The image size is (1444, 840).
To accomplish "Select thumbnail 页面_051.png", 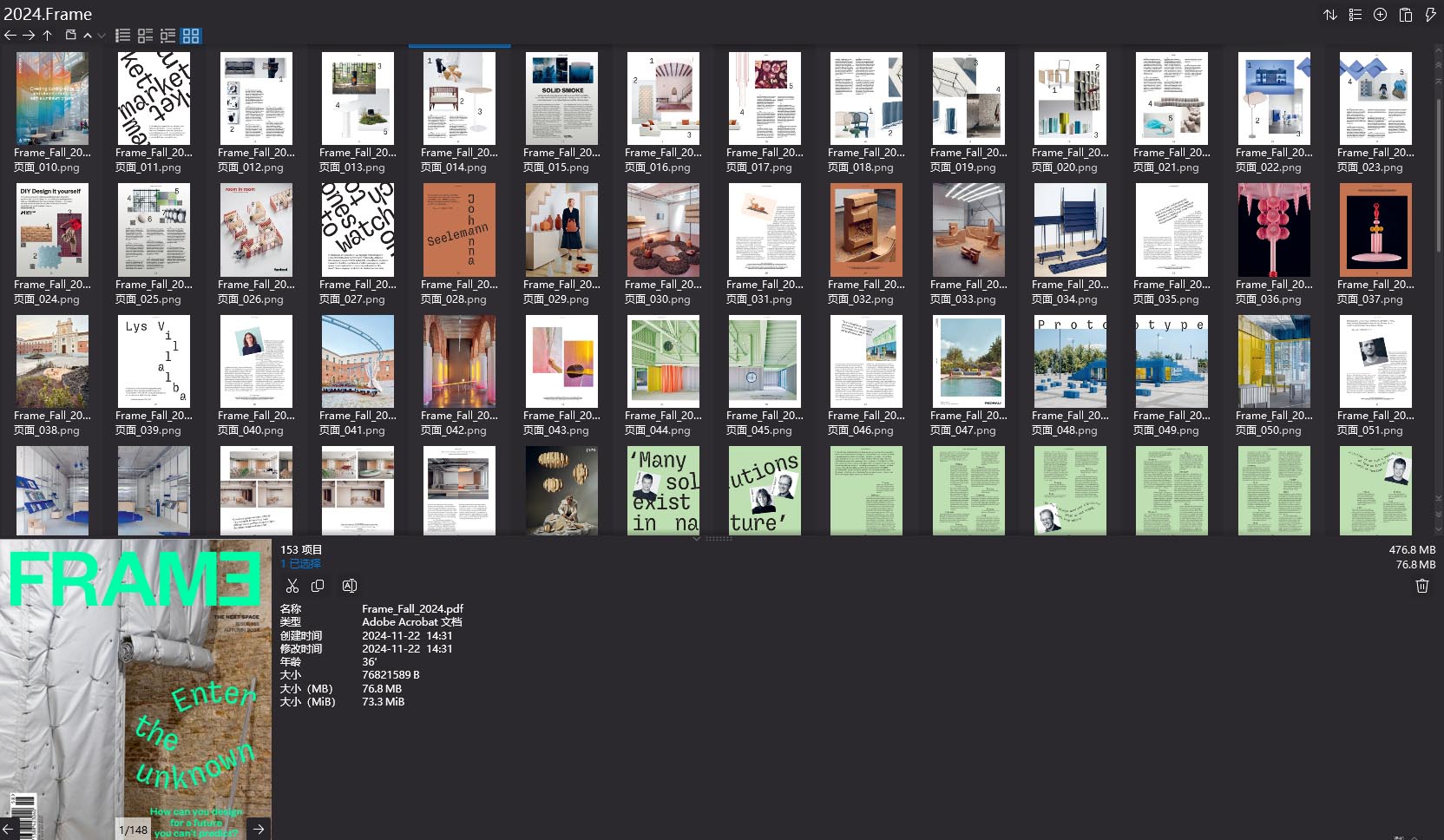I will pos(1375,361).
